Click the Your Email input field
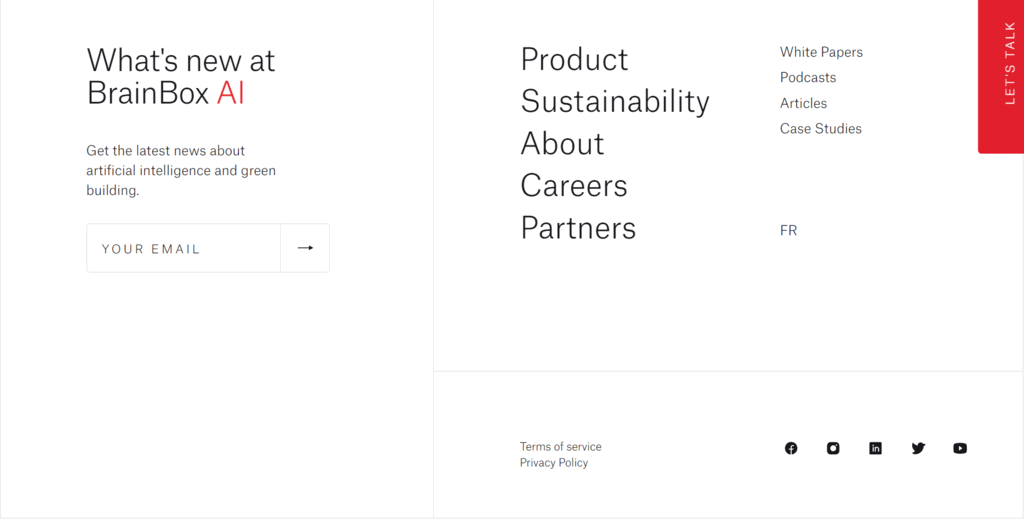This screenshot has height=521, width=1024. pos(183,248)
